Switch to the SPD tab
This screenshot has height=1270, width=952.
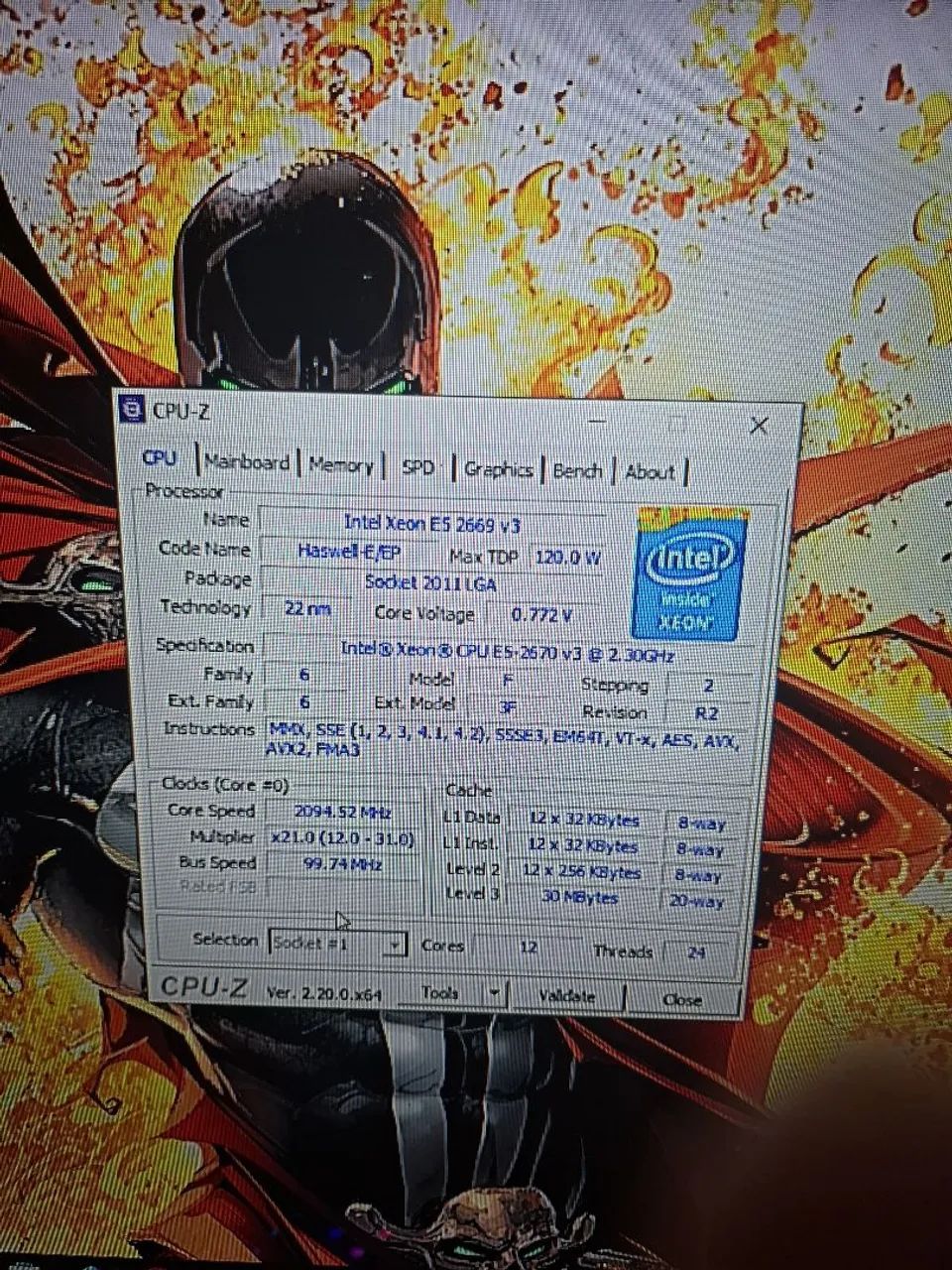pos(417,467)
